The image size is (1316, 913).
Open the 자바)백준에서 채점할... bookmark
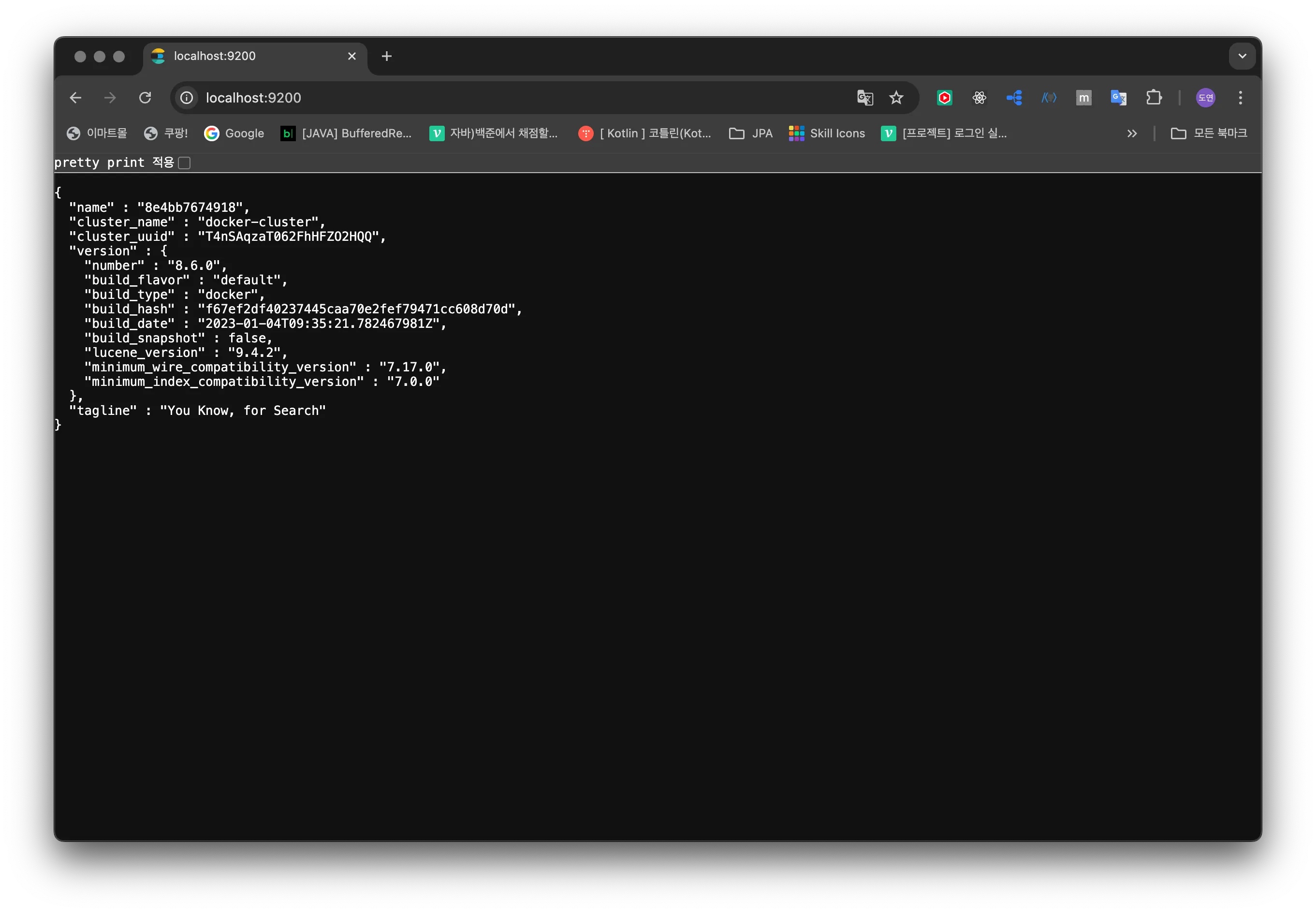point(494,133)
